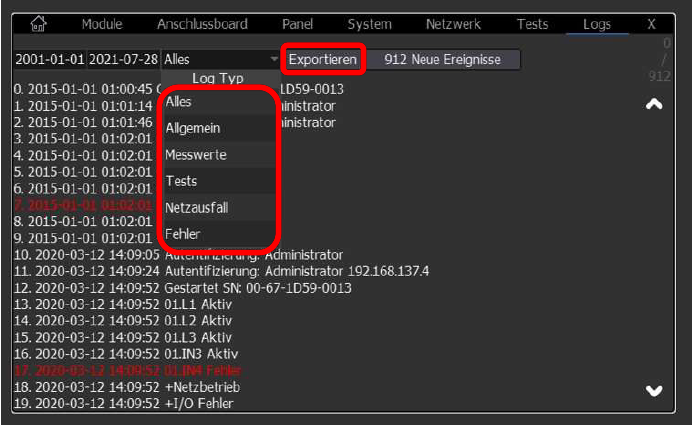Open the Netzwerk tab
Image resolution: width=692 pixels, height=425 pixels.
coord(453,23)
